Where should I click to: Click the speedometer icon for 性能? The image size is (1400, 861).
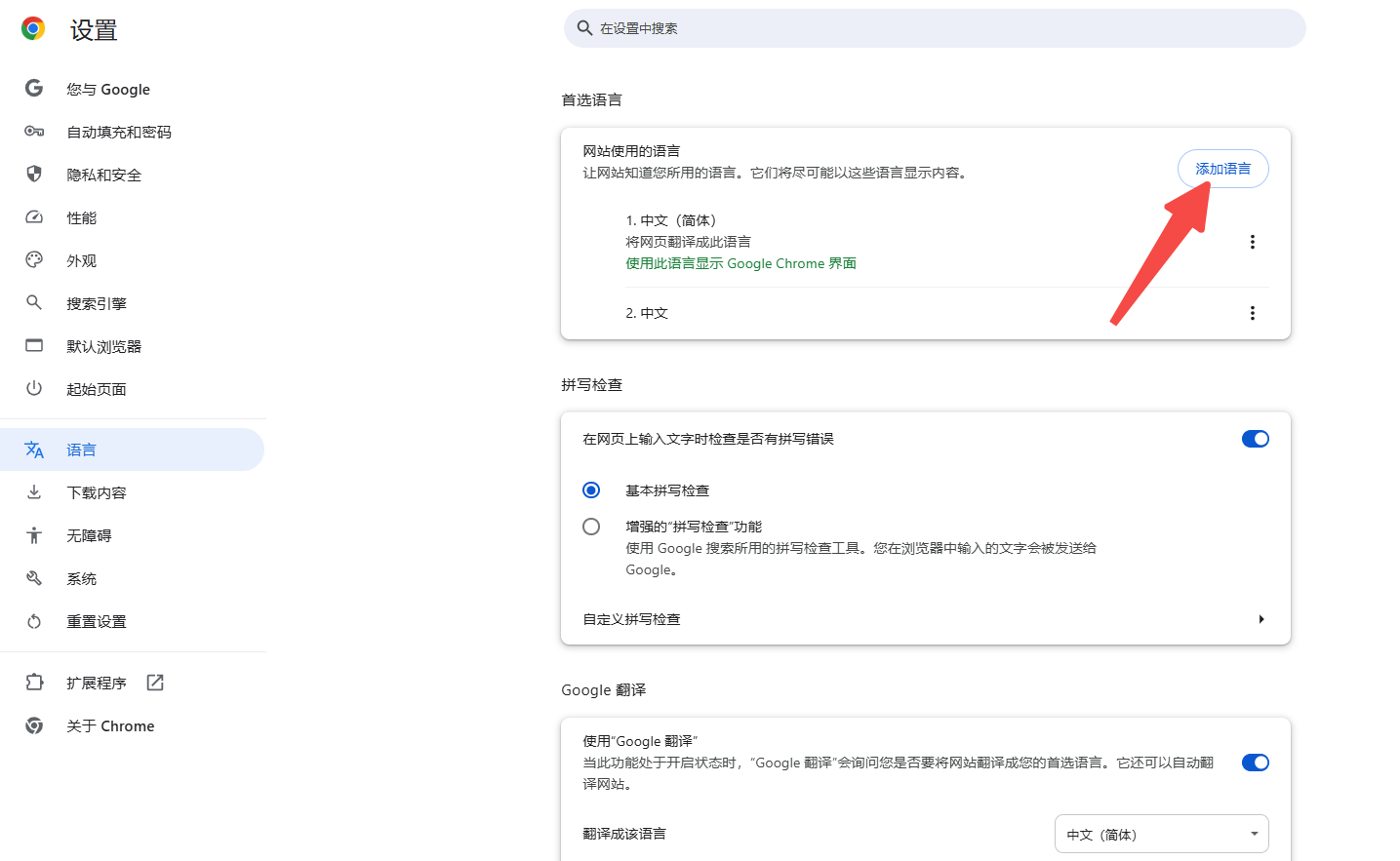tap(34, 217)
